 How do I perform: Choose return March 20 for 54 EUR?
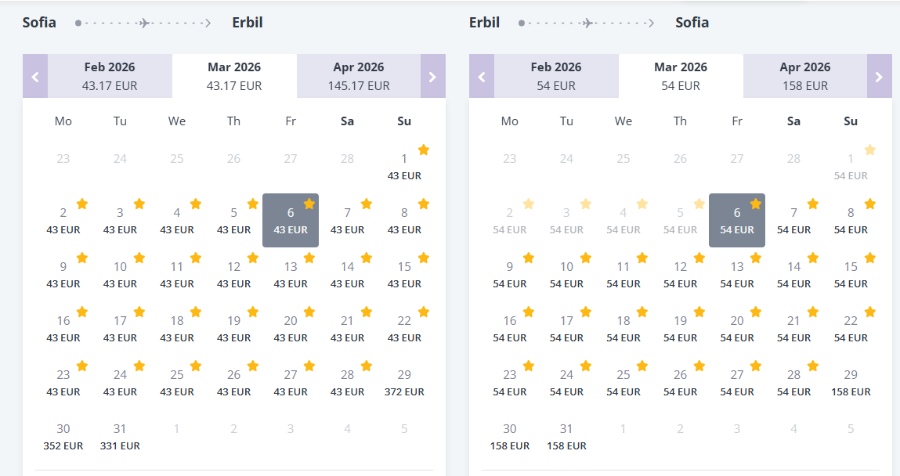tap(737, 328)
